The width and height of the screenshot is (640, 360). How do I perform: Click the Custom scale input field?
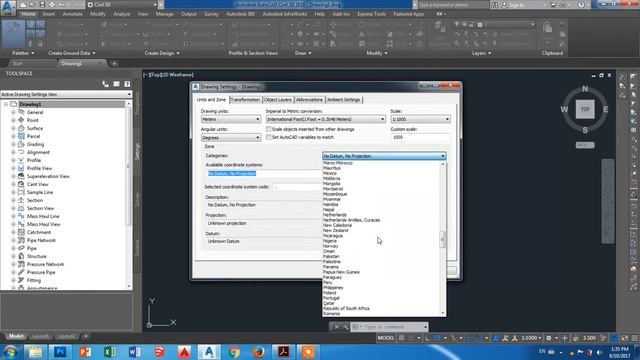(420, 138)
